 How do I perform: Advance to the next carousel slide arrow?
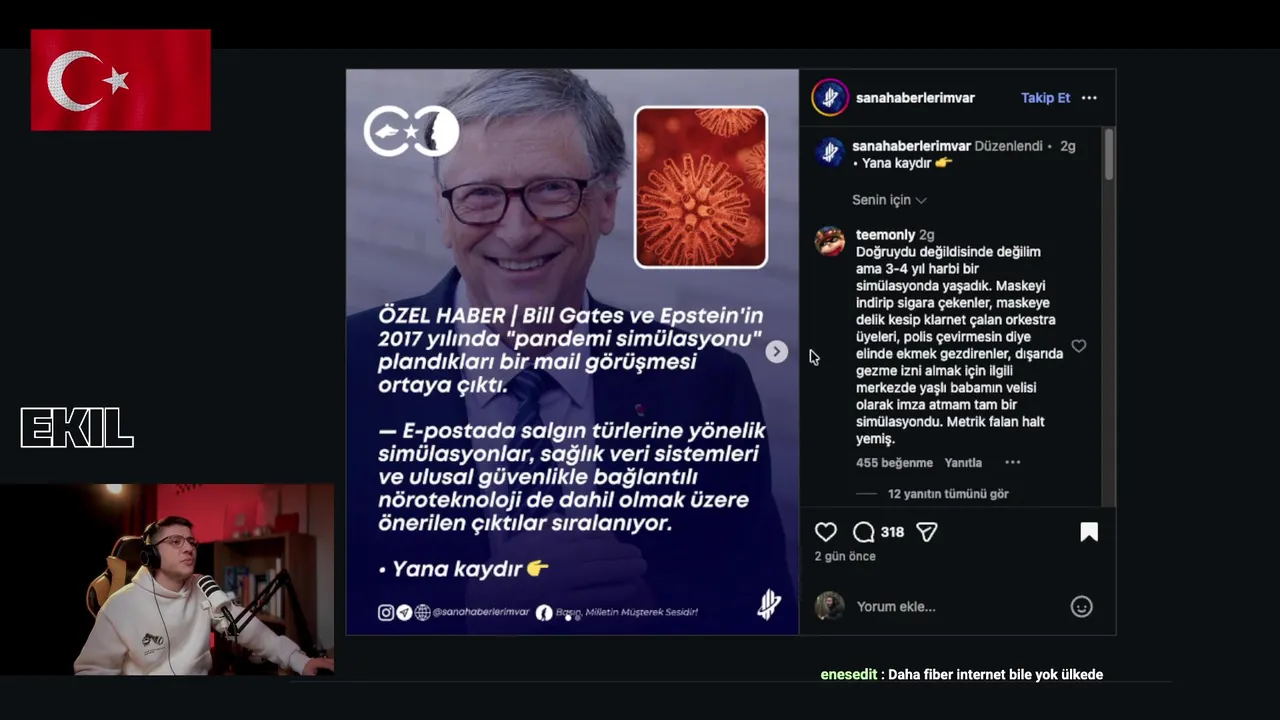(776, 352)
